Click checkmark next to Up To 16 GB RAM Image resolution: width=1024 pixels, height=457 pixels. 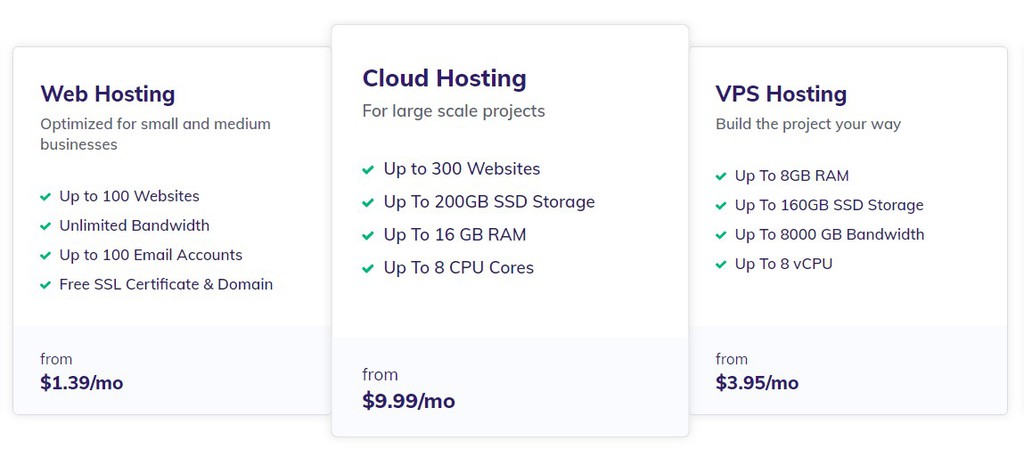[368, 236]
